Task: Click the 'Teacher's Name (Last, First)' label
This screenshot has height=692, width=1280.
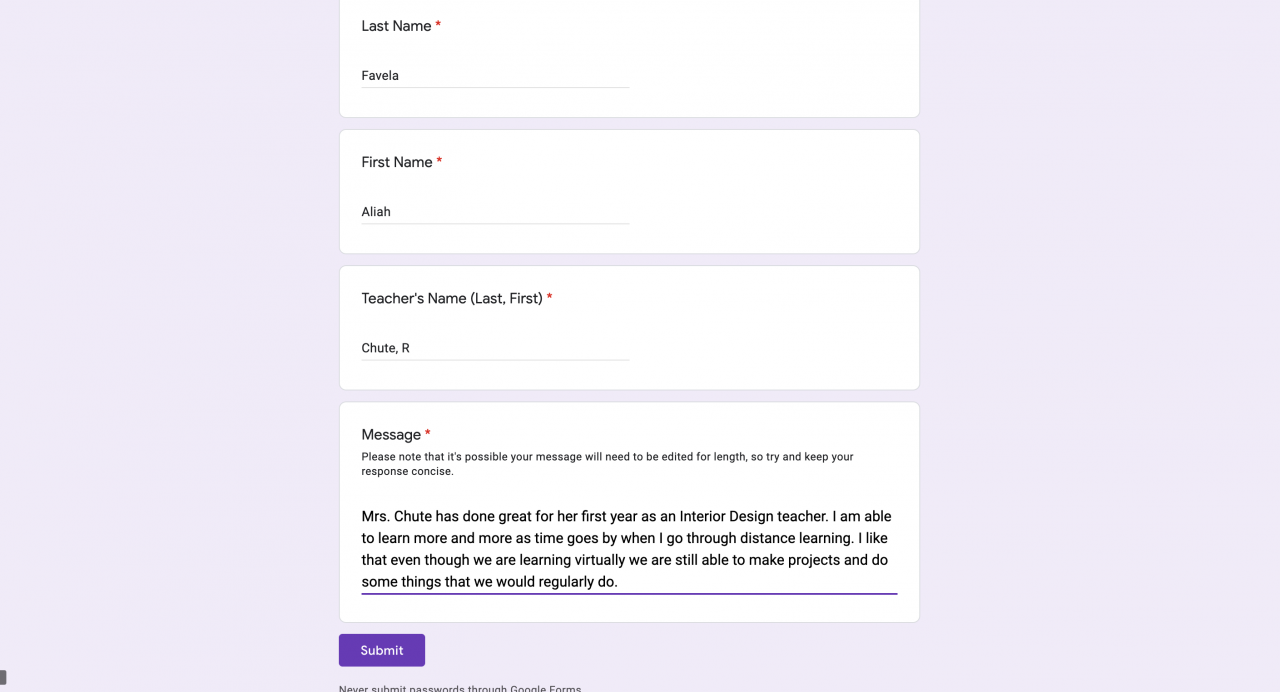Action: (x=451, y=298)
